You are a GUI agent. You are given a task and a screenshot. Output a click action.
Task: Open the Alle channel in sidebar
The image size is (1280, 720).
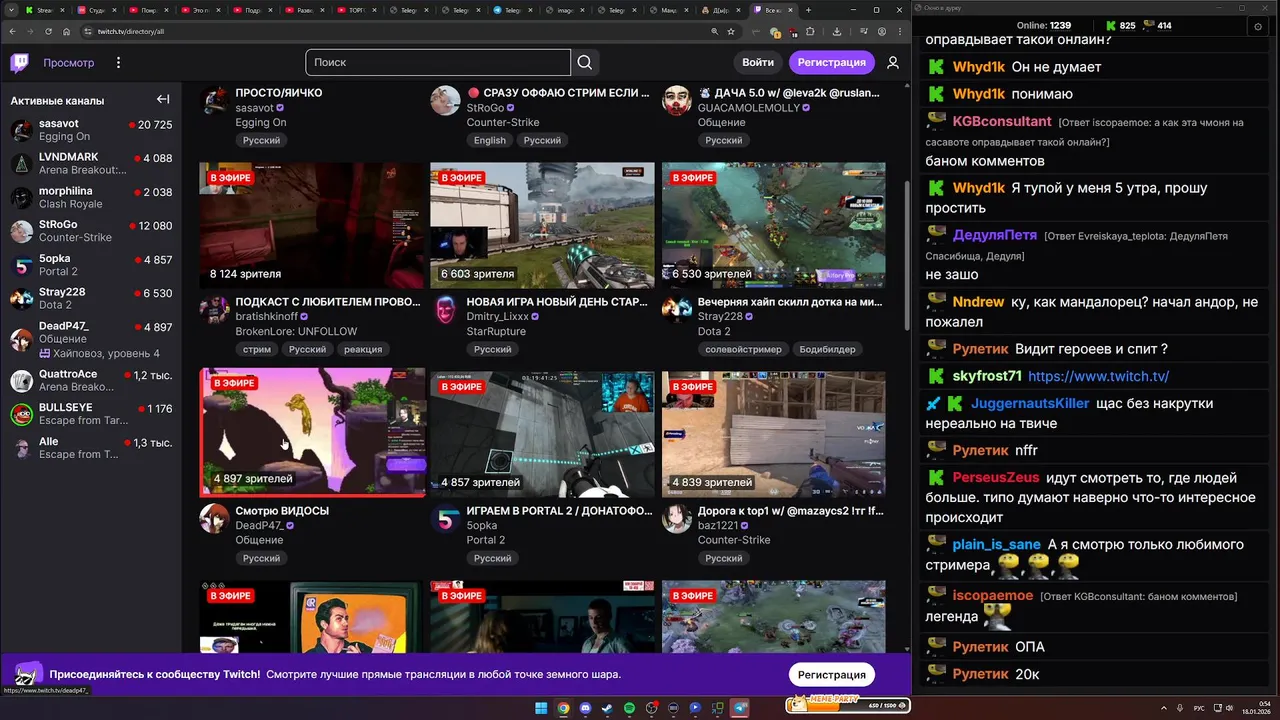[x=91, y=448]
